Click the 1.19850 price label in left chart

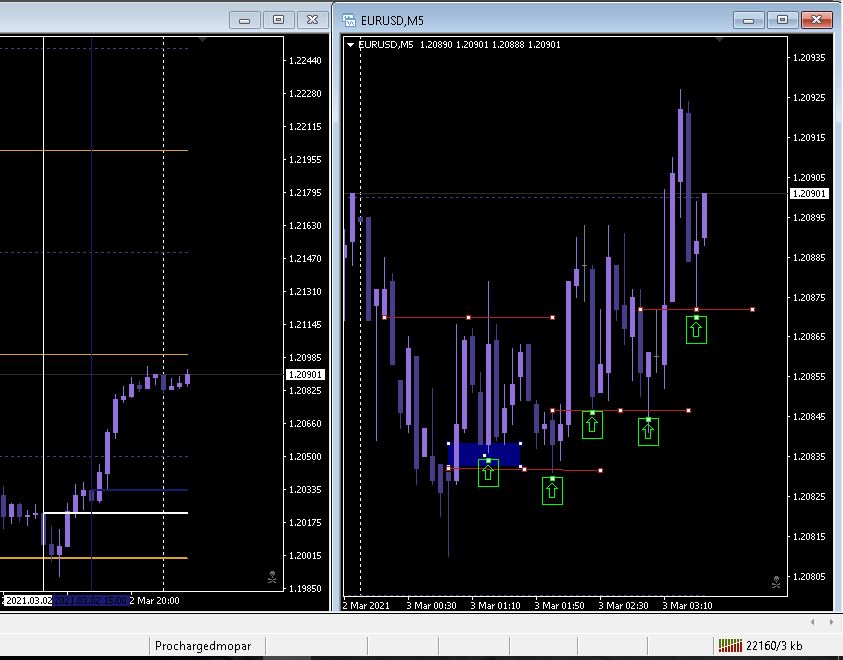[305, 589]
